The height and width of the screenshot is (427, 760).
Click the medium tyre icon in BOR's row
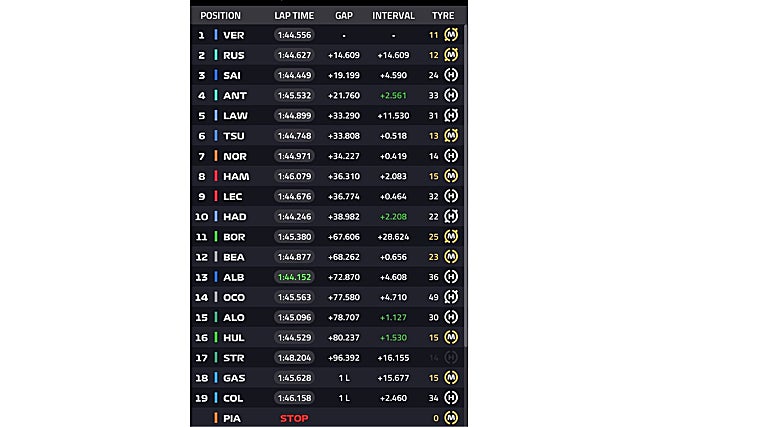(x=451, y=237)
